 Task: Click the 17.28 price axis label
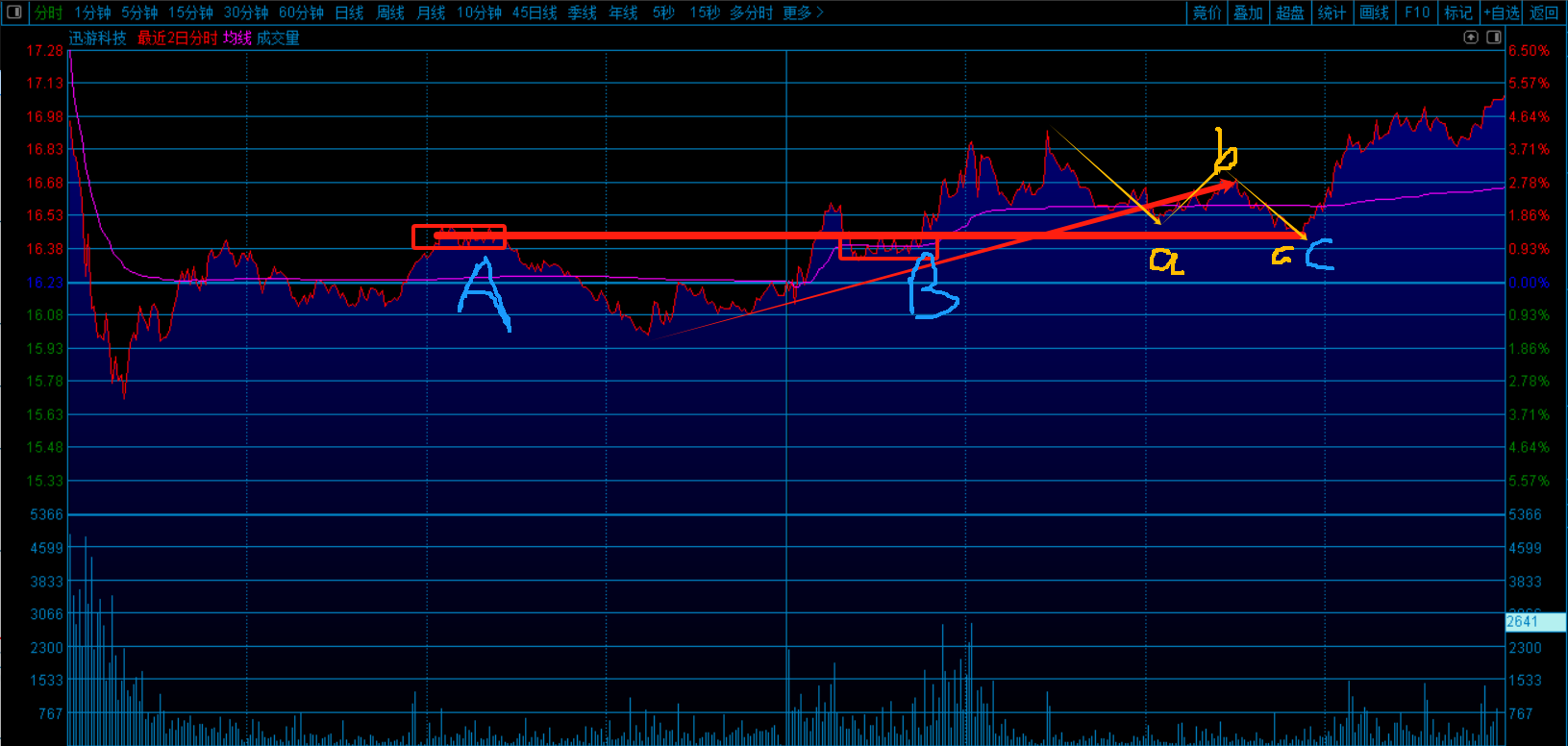click(44, 50)
